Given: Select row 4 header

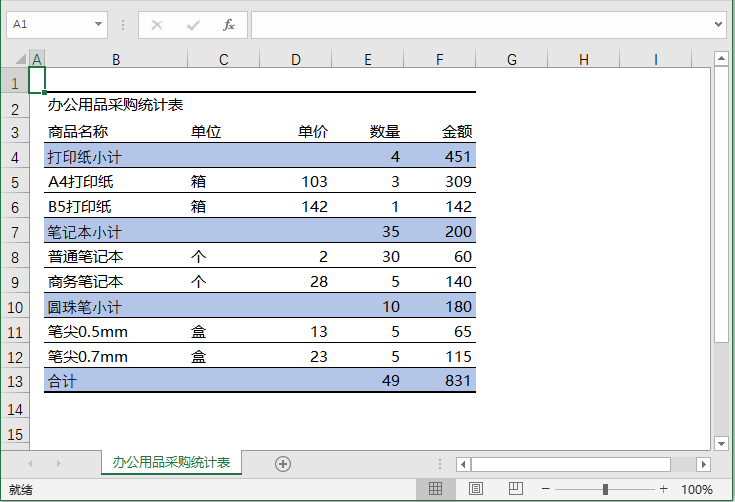Looking at the screenshot, I should 15,157.
